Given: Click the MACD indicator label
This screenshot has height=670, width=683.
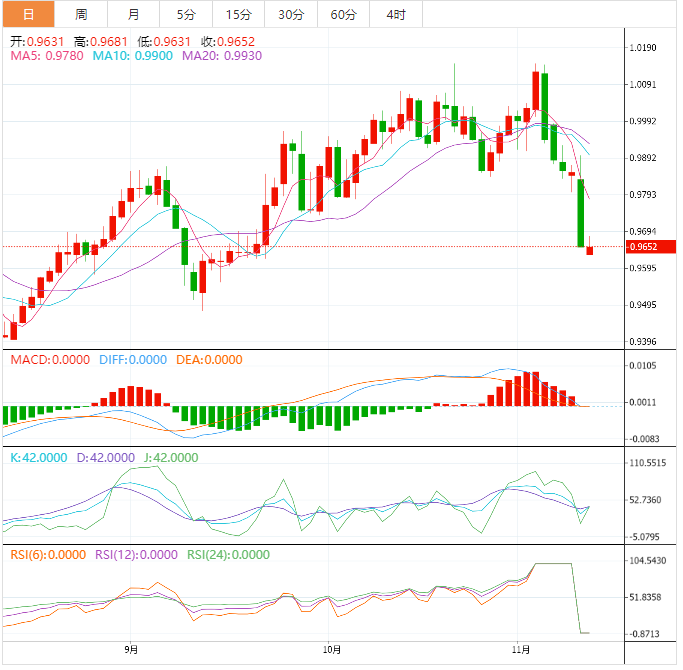Looking at the screenshot, I should (x=50, y=360).
